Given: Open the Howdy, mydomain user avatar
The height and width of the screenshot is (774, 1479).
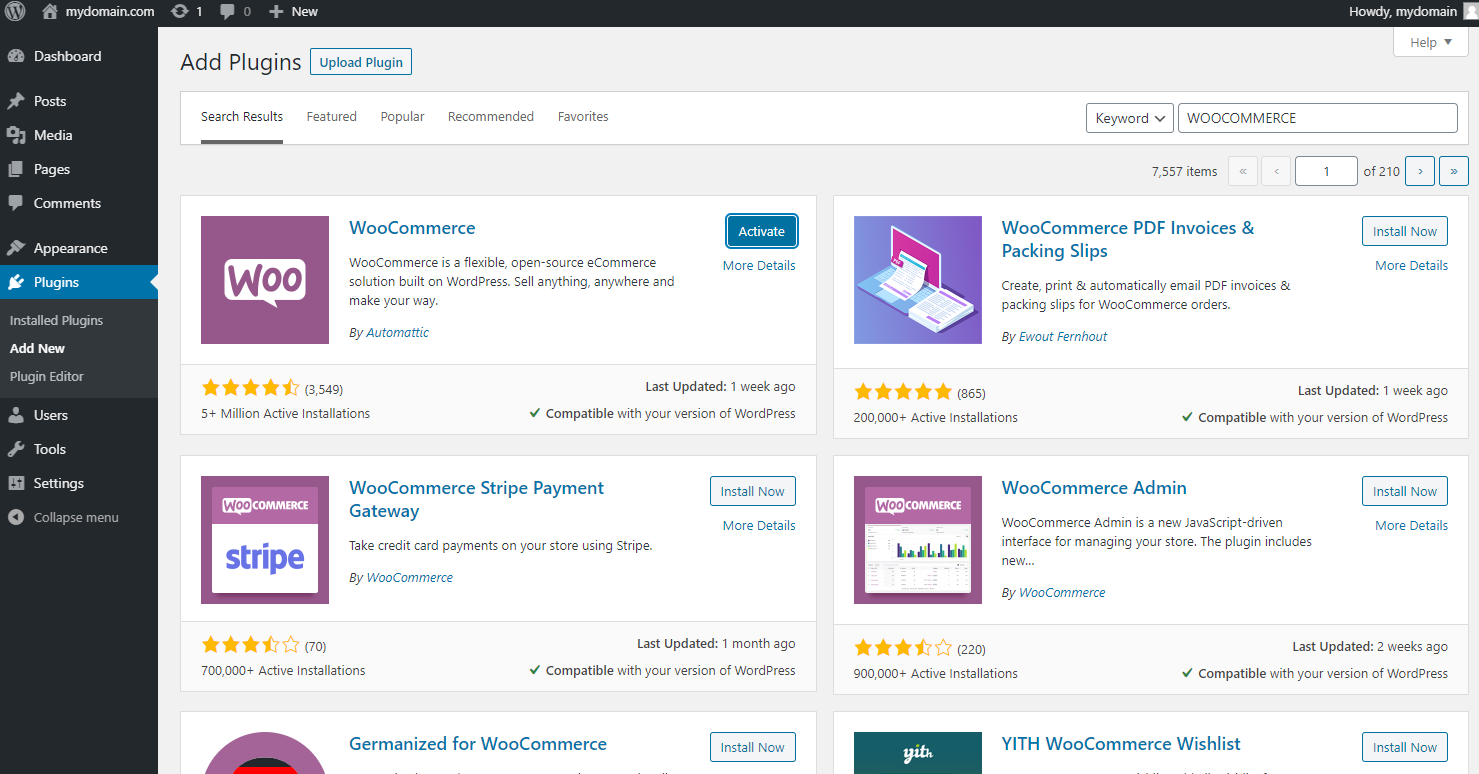Looking at the screenshot, I should click(1470, 12).
